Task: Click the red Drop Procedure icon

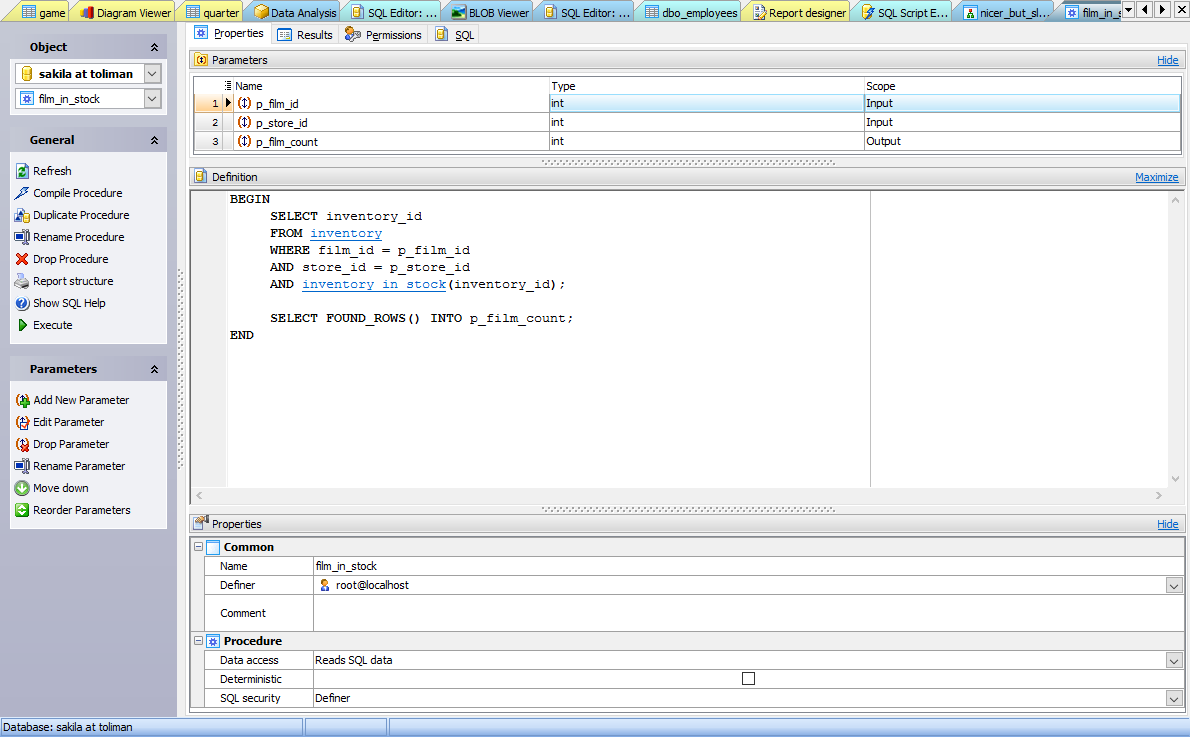Action: (22, 259)
